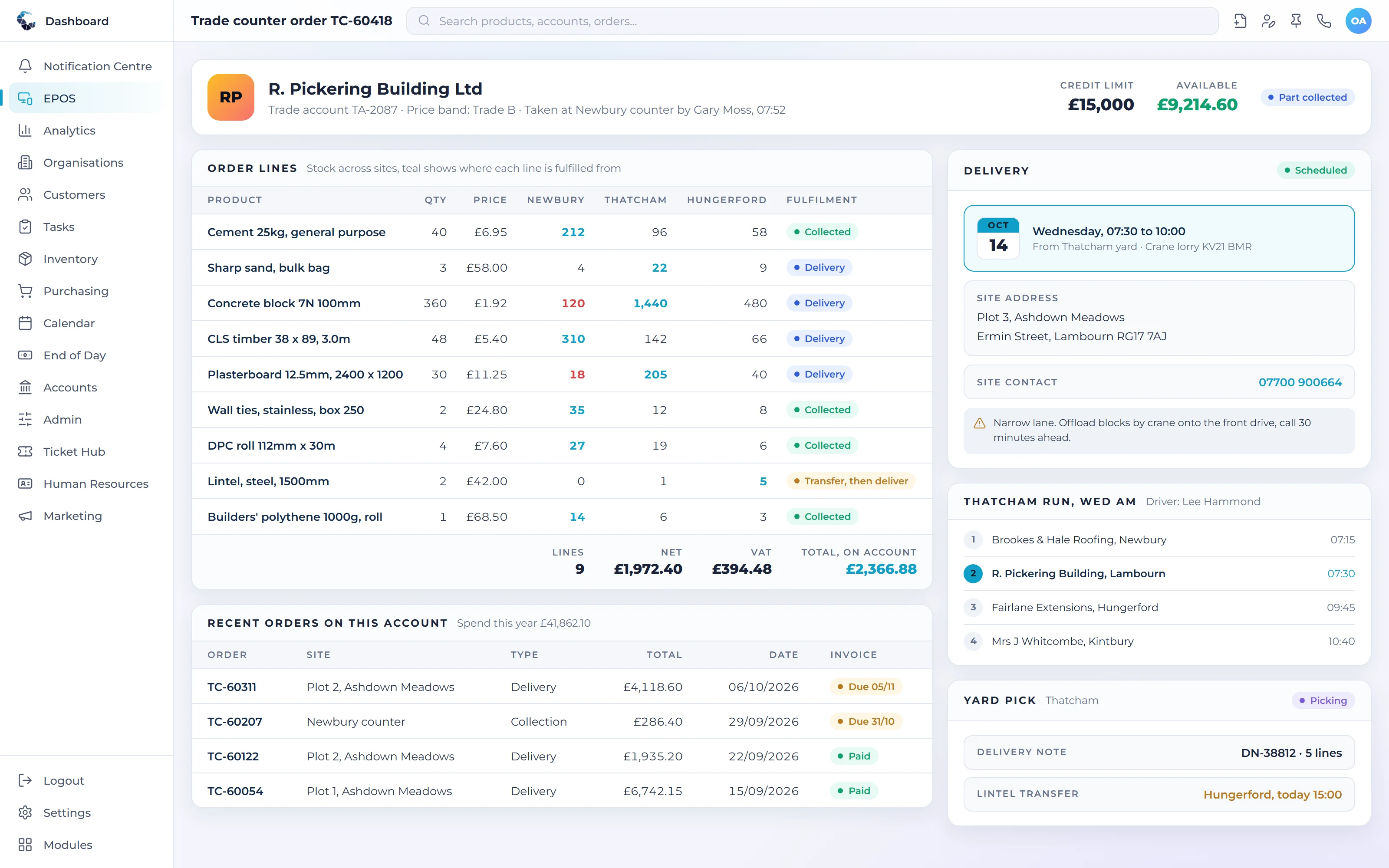1389x868 pixels.
Task: Click the Logout menu item
Action: coord(86,780)
